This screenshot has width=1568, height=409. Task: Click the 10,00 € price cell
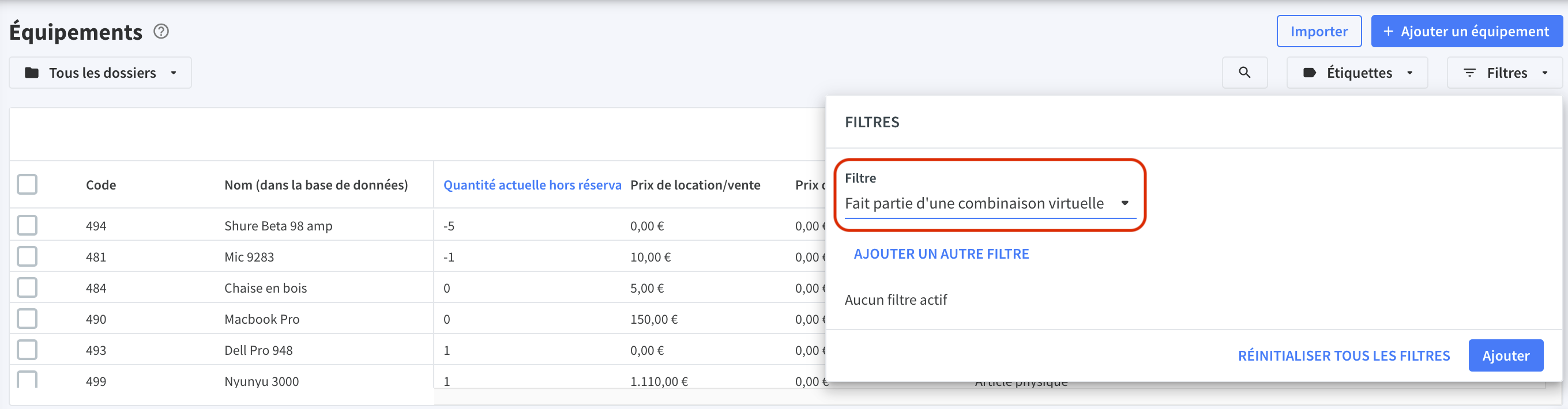click(x=650, y=257)
